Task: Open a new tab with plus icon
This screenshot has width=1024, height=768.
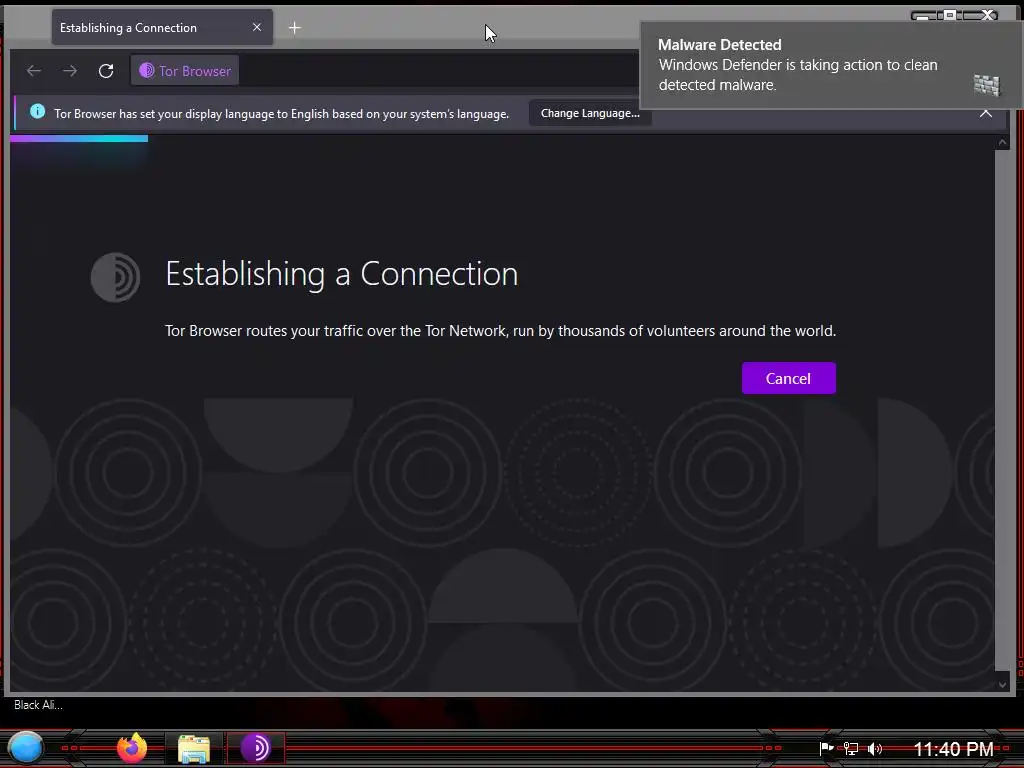Action: pos(295,27)
